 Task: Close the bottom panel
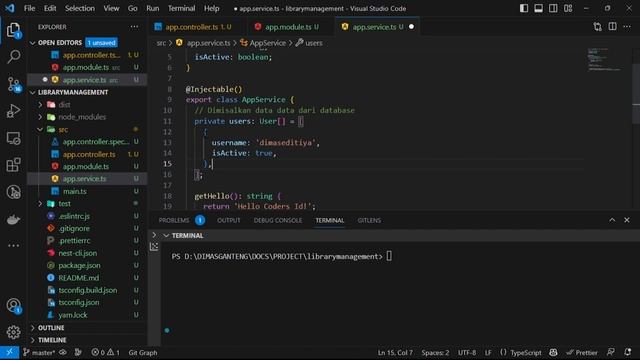(627, 220)
